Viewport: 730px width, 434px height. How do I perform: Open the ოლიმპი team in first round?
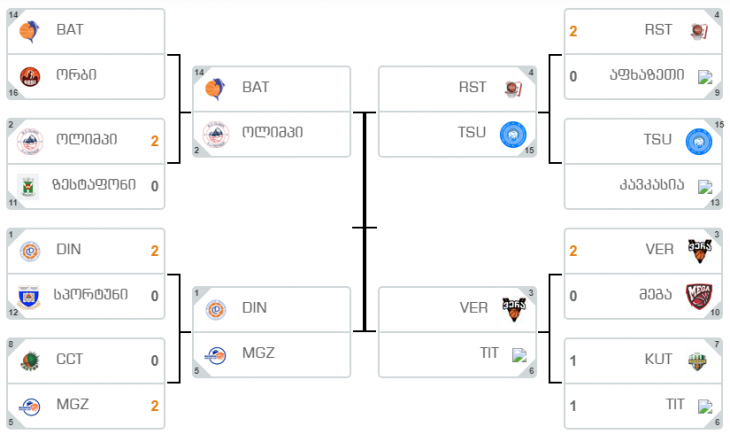point(86,139)
